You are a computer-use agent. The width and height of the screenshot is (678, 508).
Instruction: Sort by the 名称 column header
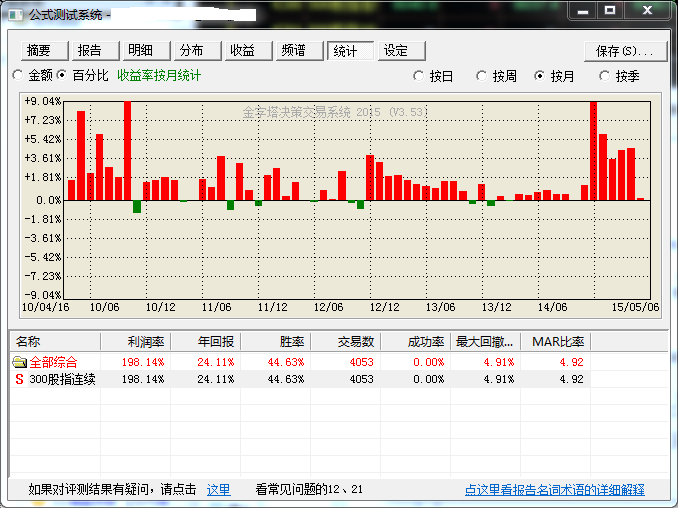pyautogui.click(x=55, y=342)
